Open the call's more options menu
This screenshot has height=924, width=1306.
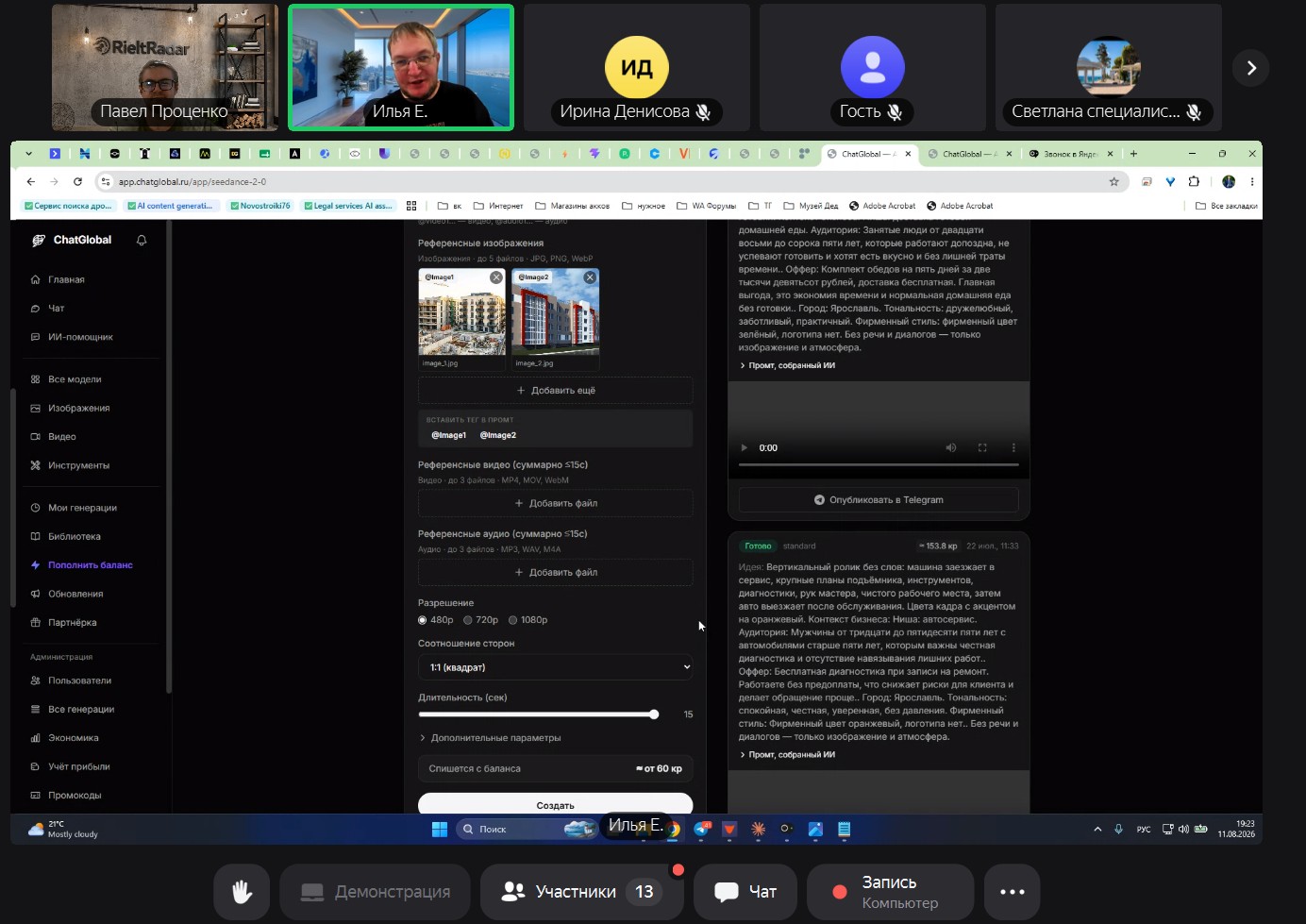[1013, 892]
